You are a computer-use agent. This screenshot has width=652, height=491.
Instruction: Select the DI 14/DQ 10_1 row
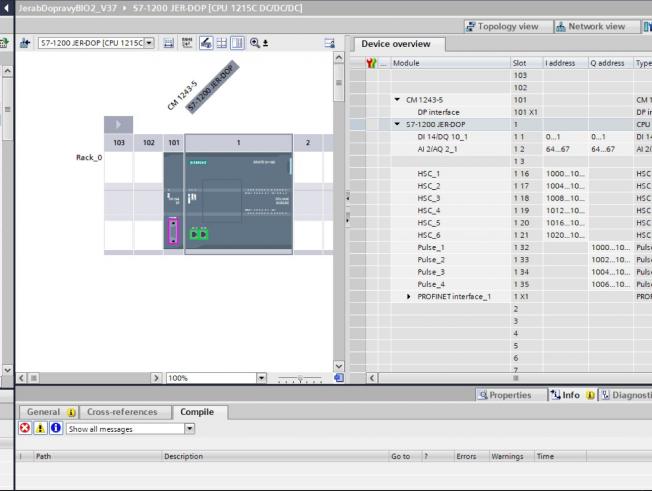tap(501, 137)
